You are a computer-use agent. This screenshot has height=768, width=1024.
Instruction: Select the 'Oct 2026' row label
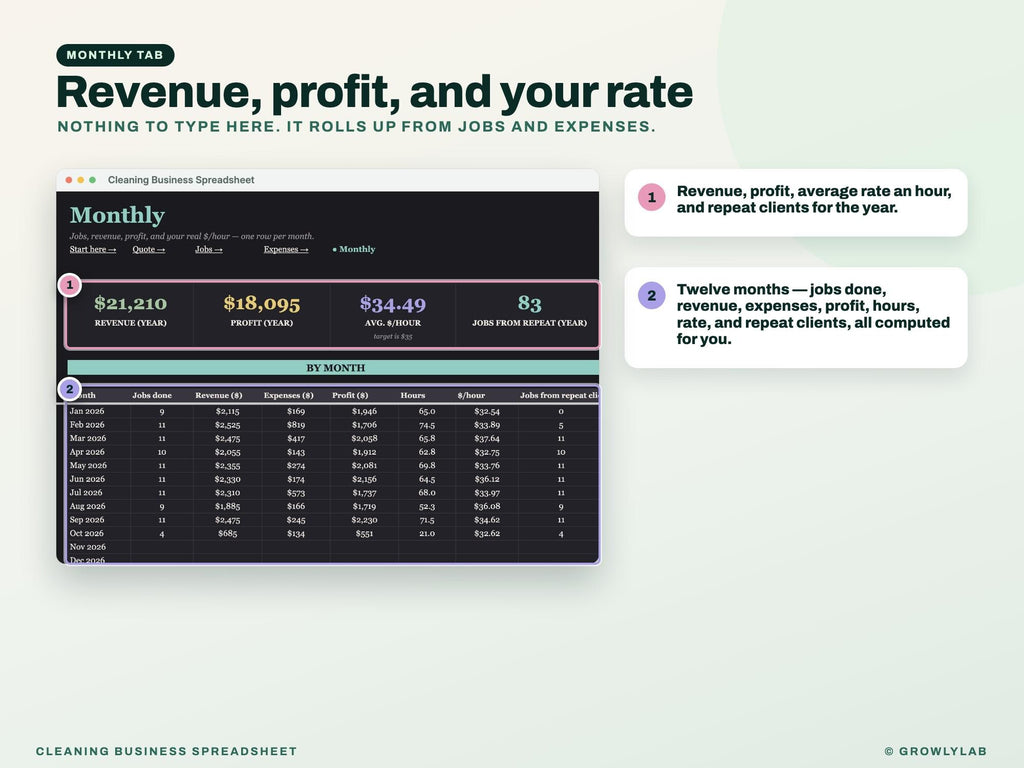[x=87, y=534]
